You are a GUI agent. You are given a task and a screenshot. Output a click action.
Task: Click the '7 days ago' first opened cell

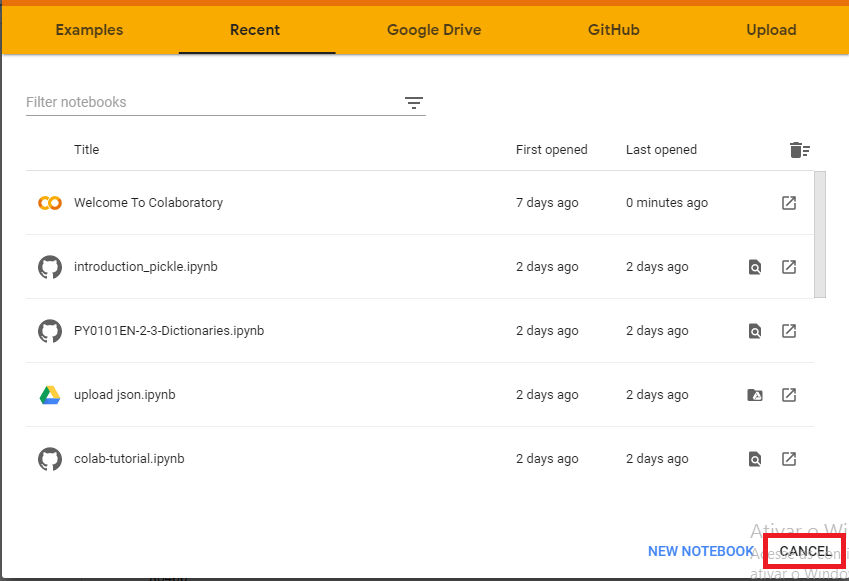547,203
